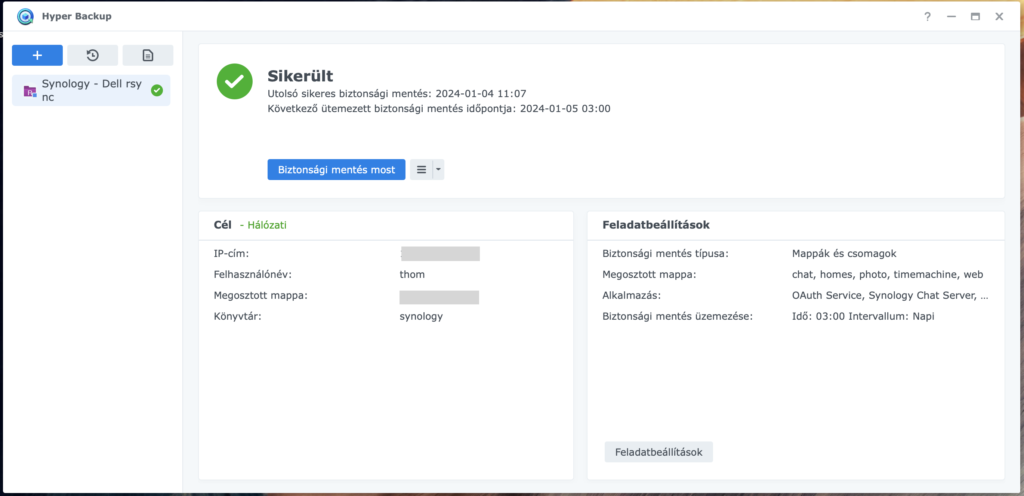Click the help question mark icon
This screenshot has width=1024, height=496.
[x=927, y=17]
